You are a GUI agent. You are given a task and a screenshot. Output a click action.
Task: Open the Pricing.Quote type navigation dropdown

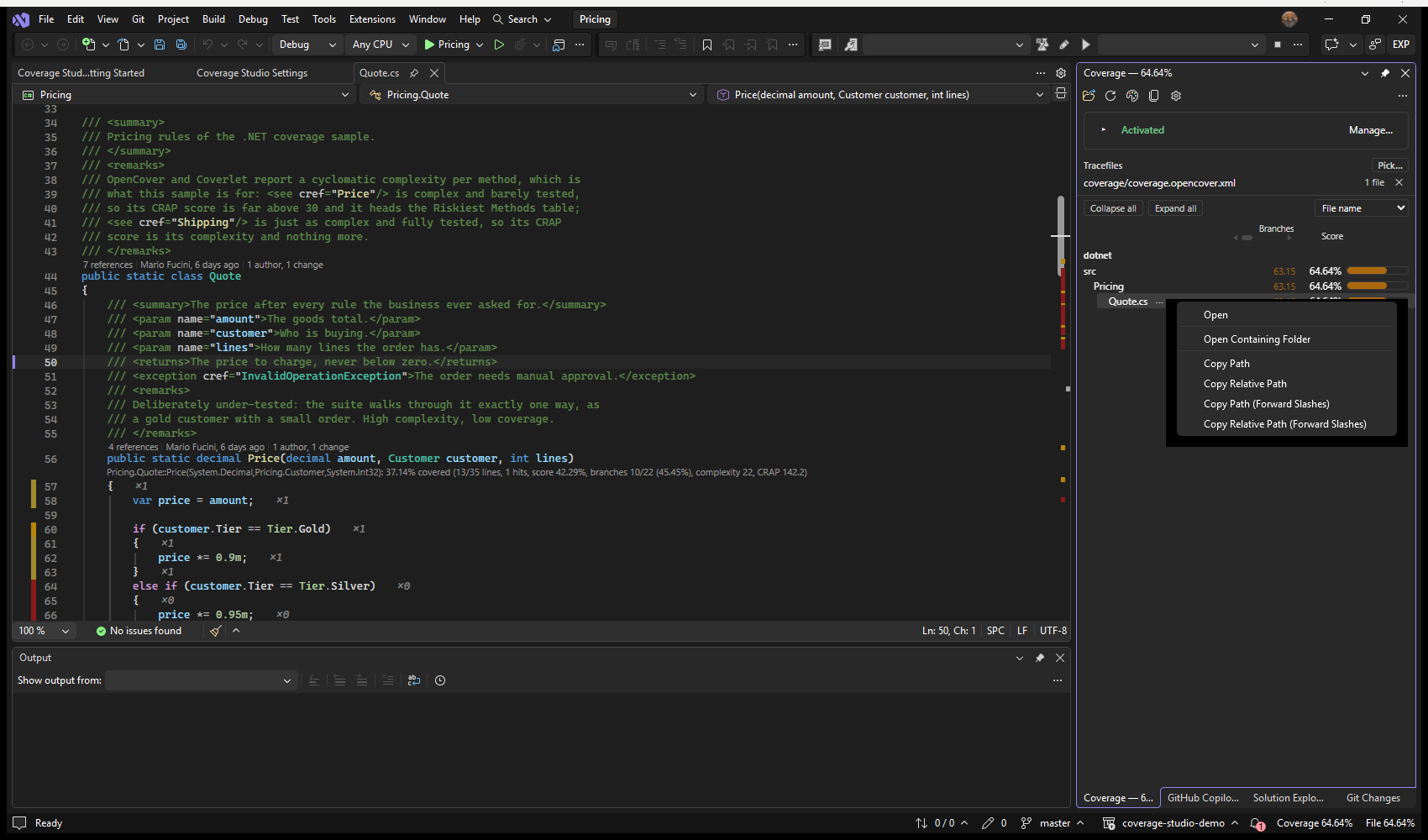[533, 95]
